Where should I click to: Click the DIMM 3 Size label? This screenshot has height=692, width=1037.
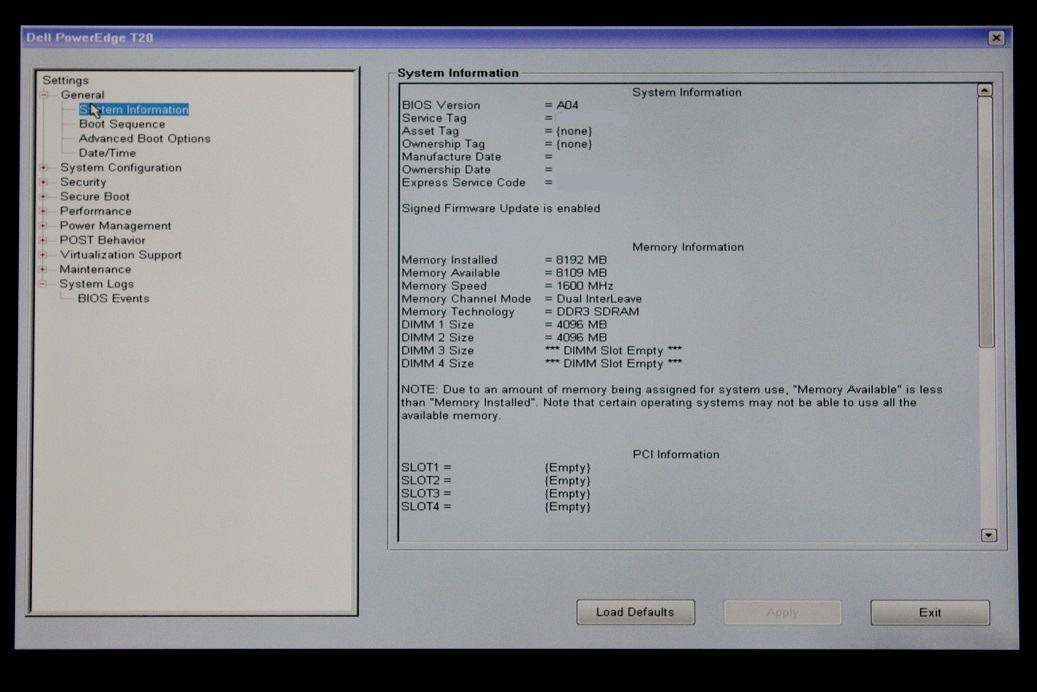tap(437, 351)
